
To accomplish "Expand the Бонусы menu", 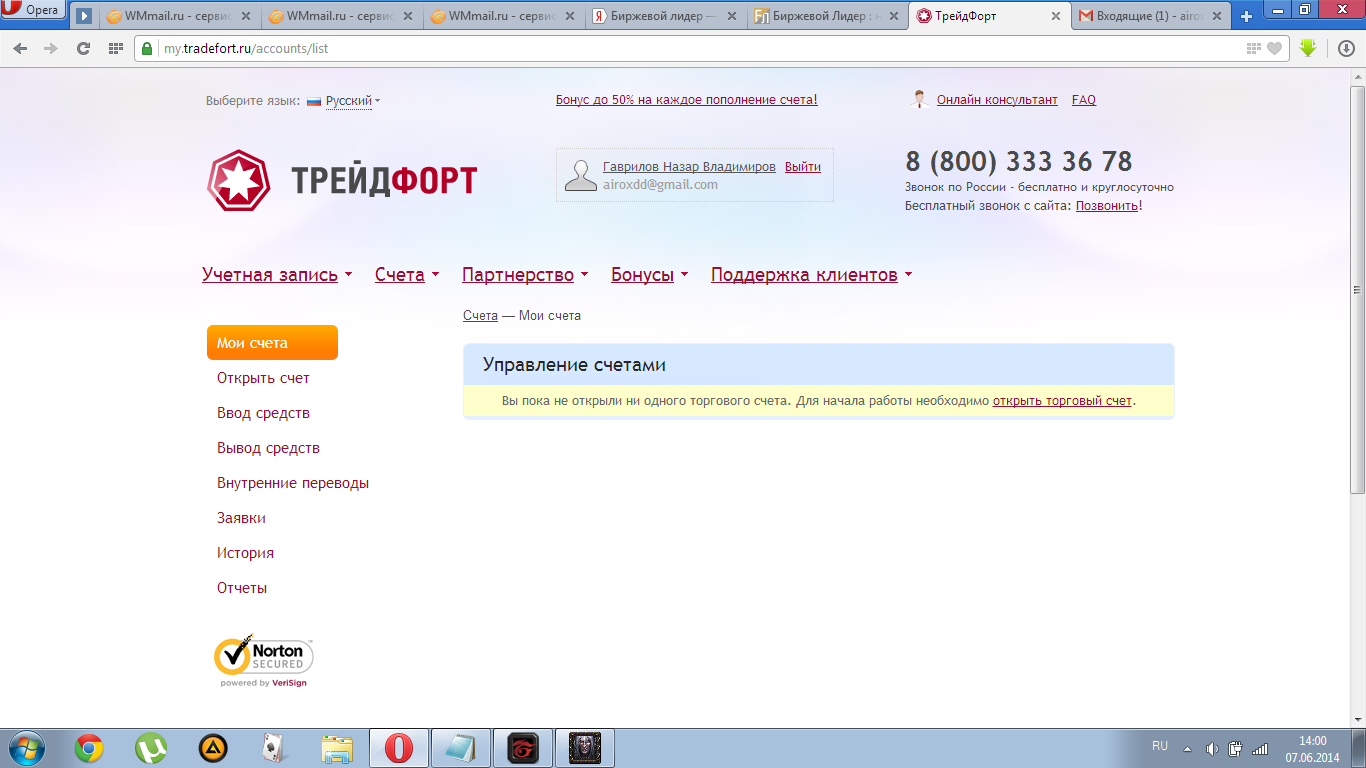I will point(650,275).
